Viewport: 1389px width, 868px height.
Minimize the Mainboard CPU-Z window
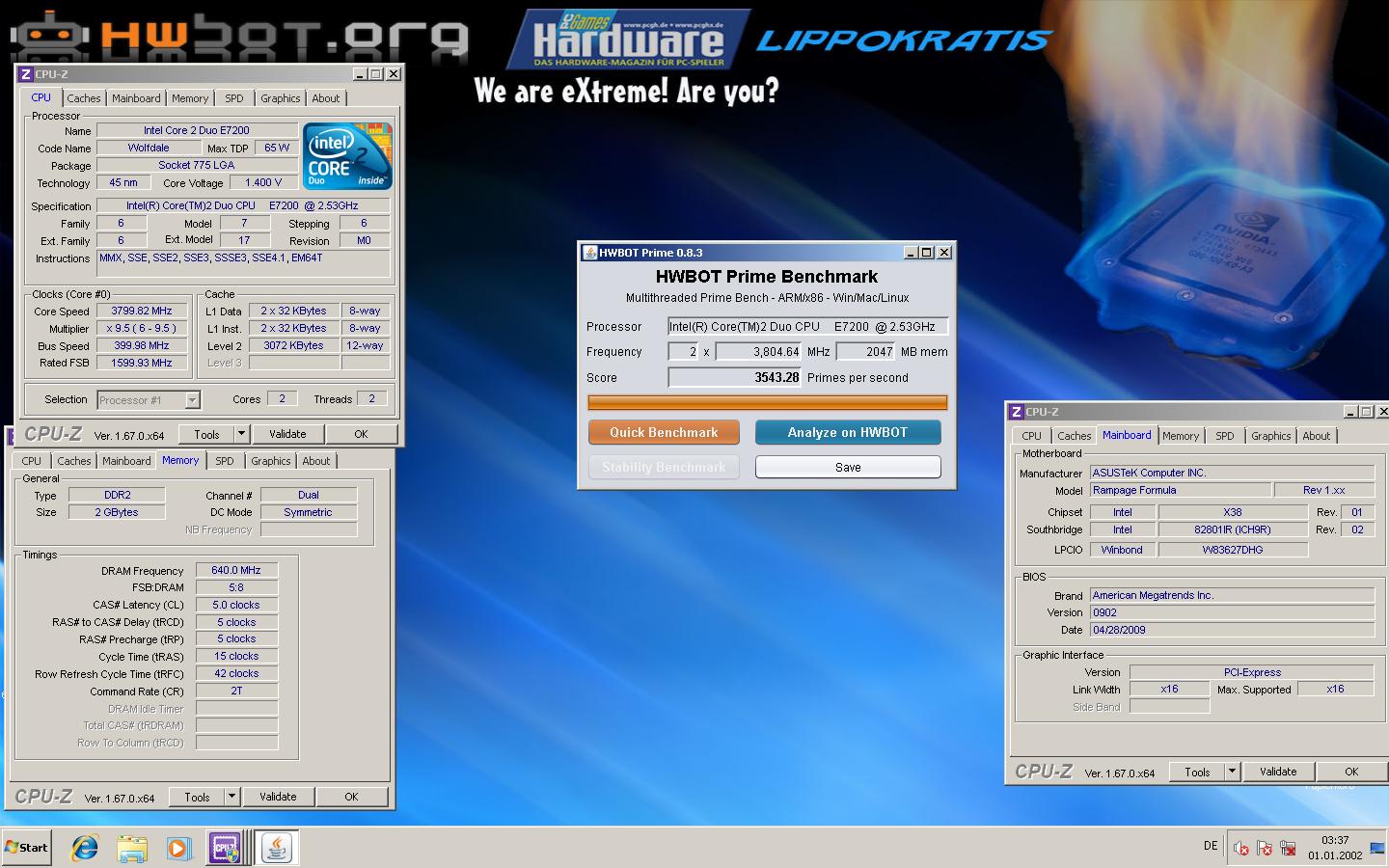tap(1349, 412)
